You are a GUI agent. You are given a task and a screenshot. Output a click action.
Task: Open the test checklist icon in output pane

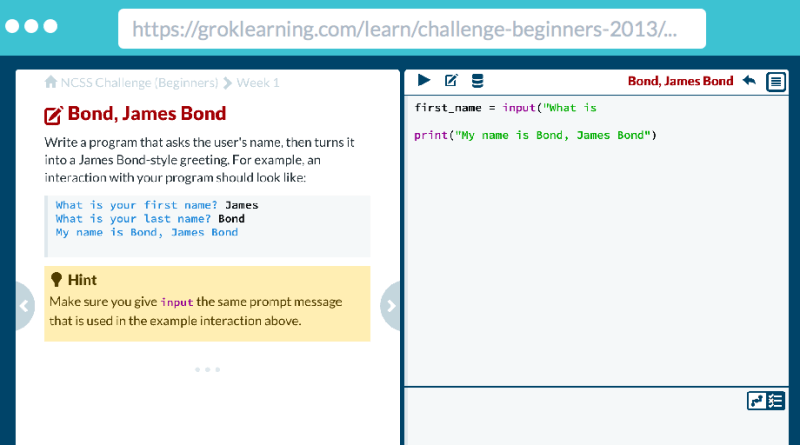pyautogui.click(x=776, y=401)
